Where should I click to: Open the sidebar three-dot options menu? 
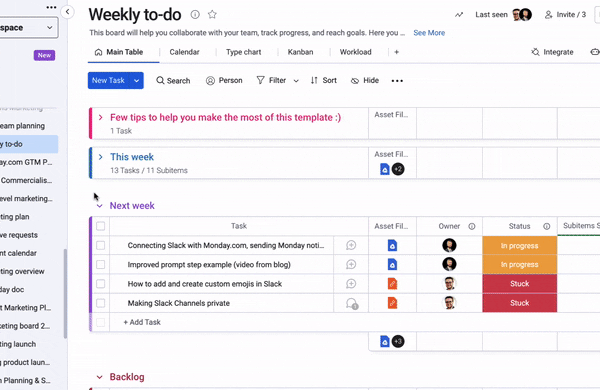(51, 7)
